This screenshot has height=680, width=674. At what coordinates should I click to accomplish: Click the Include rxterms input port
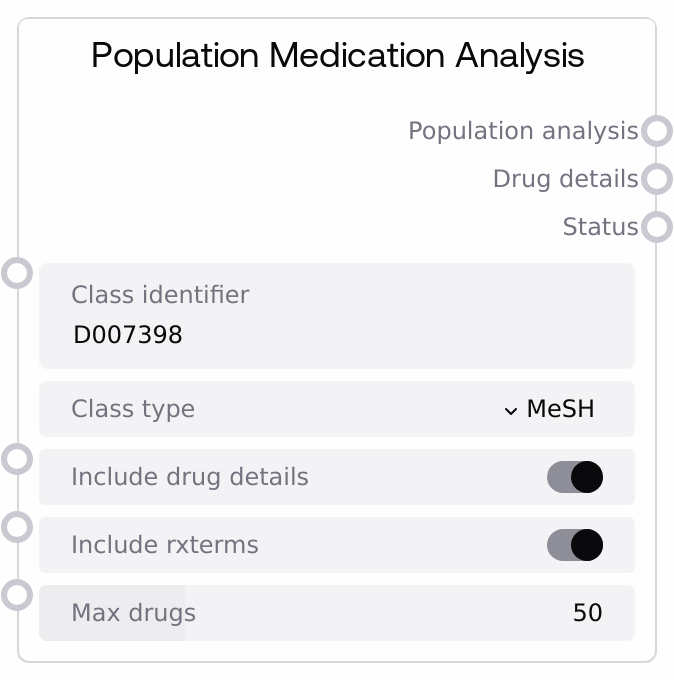click(x=17, y=527)
